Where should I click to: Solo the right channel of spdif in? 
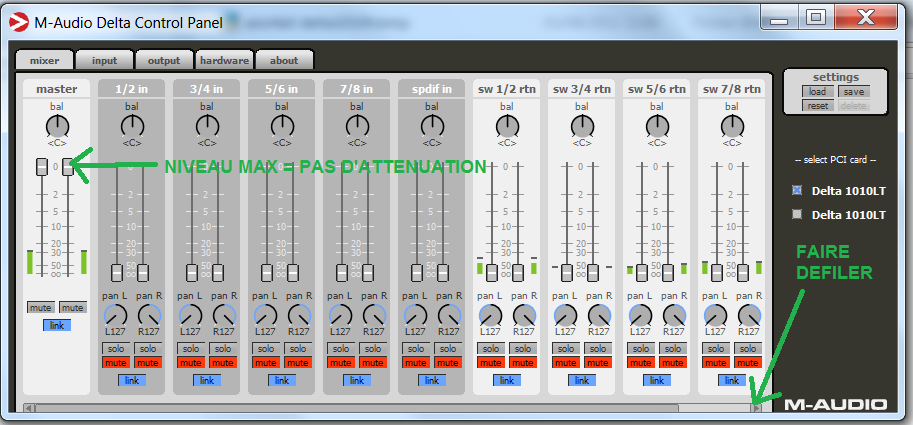(x=448, y=349)
